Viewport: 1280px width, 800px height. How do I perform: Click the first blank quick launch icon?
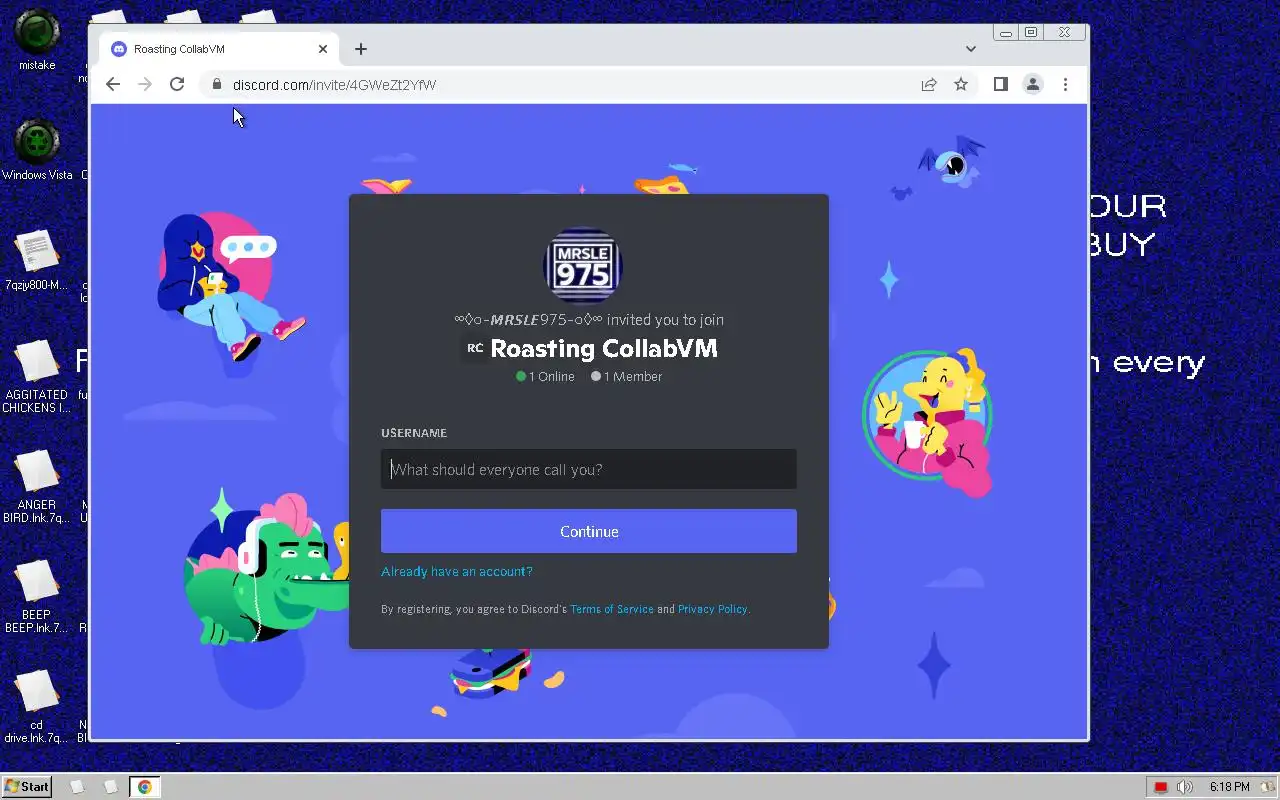click(x=77, y=787)
